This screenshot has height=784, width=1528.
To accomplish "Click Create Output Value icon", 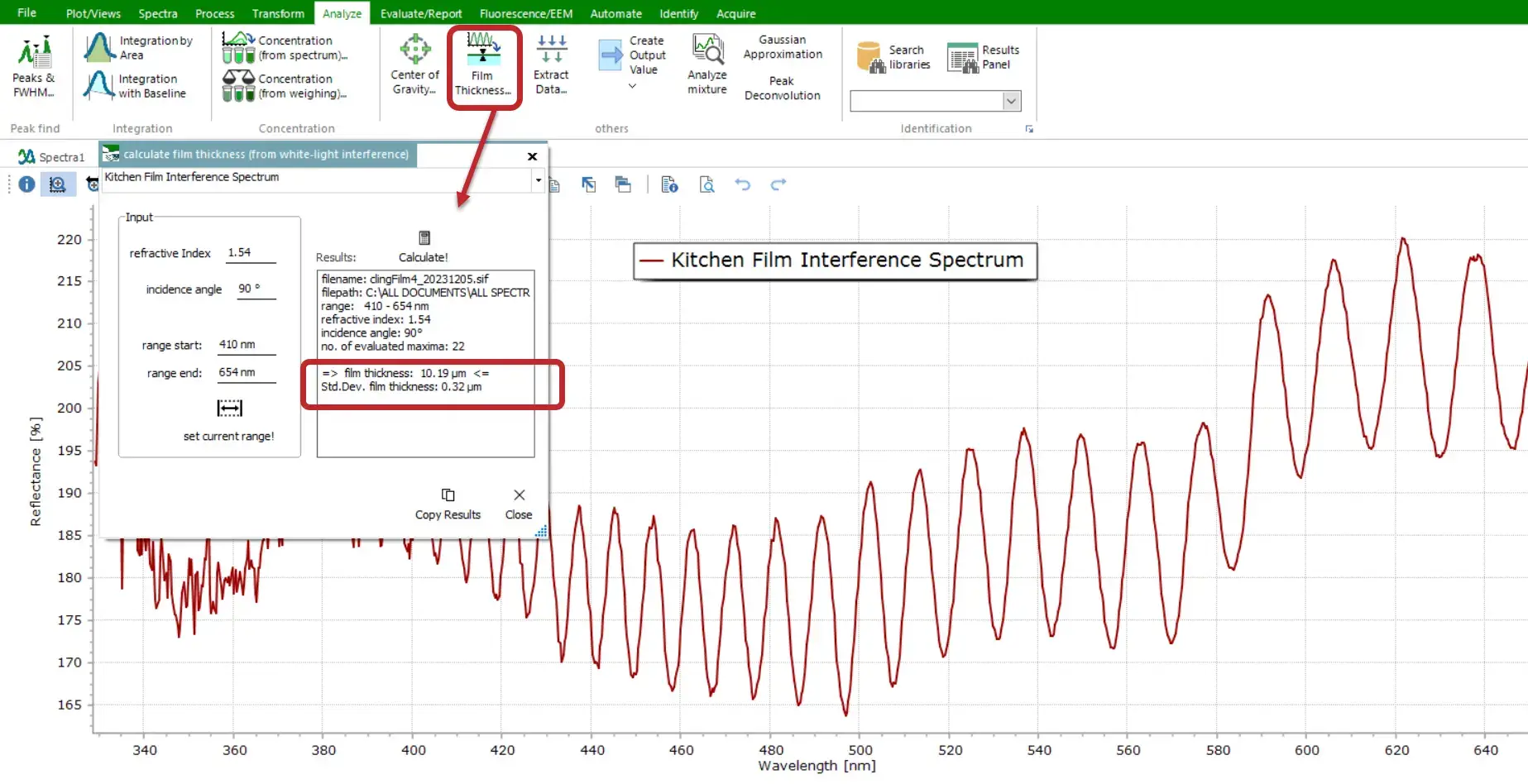I will pos(611,55).
